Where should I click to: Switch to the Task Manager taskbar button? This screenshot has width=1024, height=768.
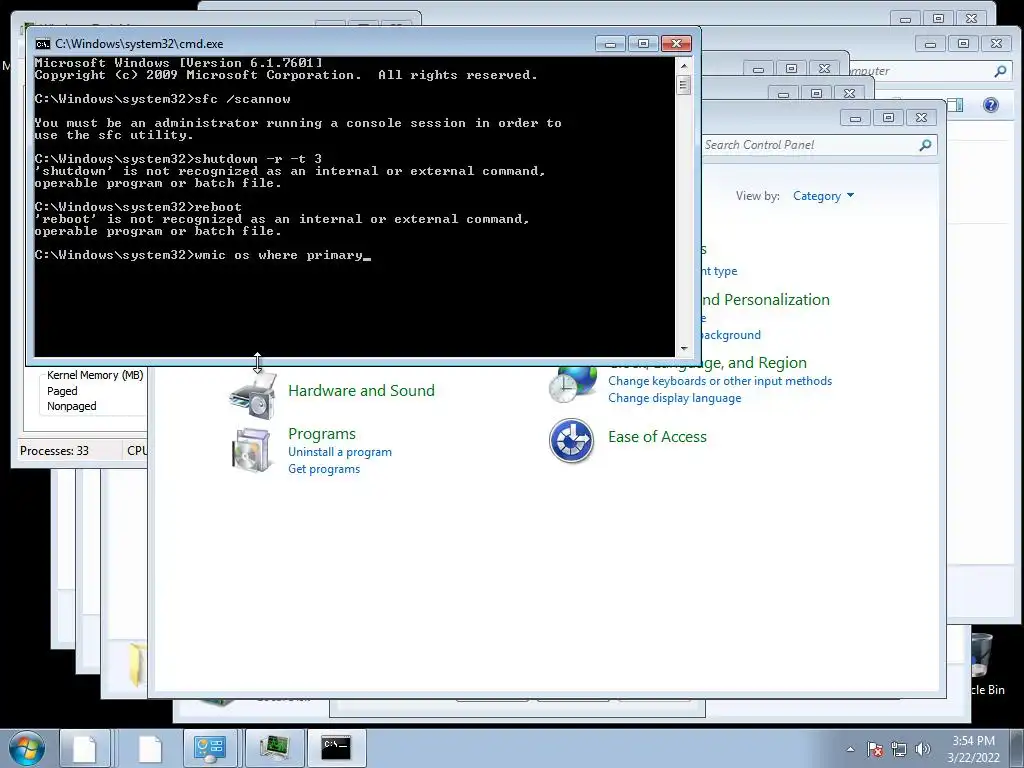(274, 748)
